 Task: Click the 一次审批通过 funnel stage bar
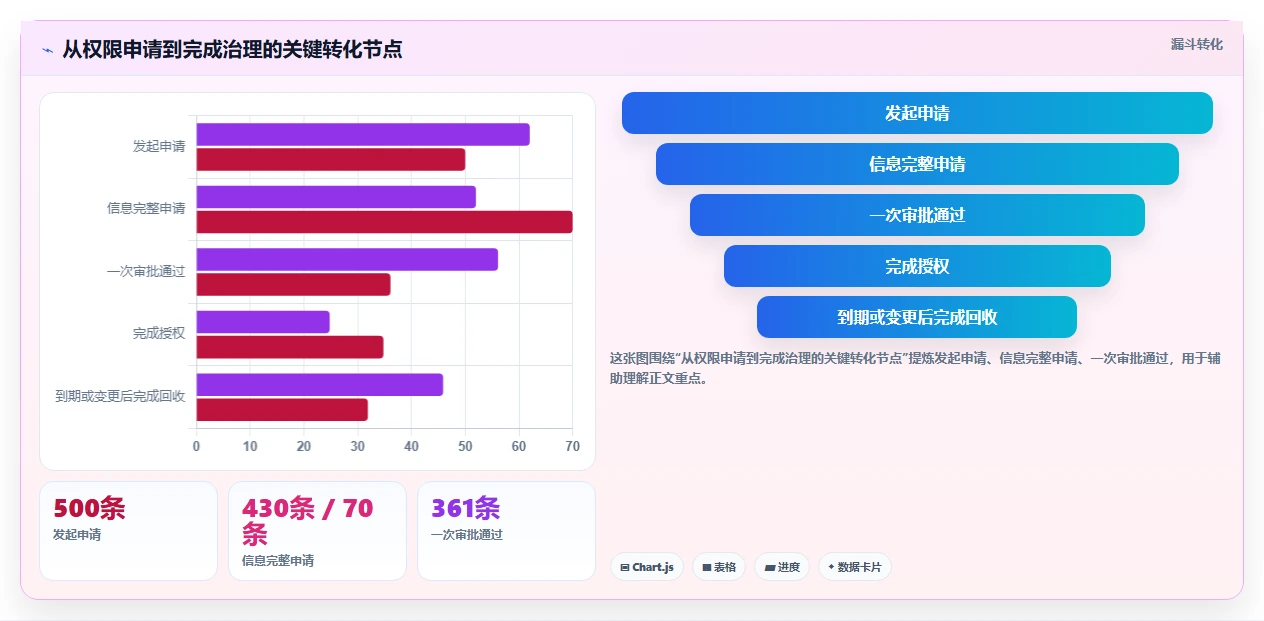(x=917, y=215)
